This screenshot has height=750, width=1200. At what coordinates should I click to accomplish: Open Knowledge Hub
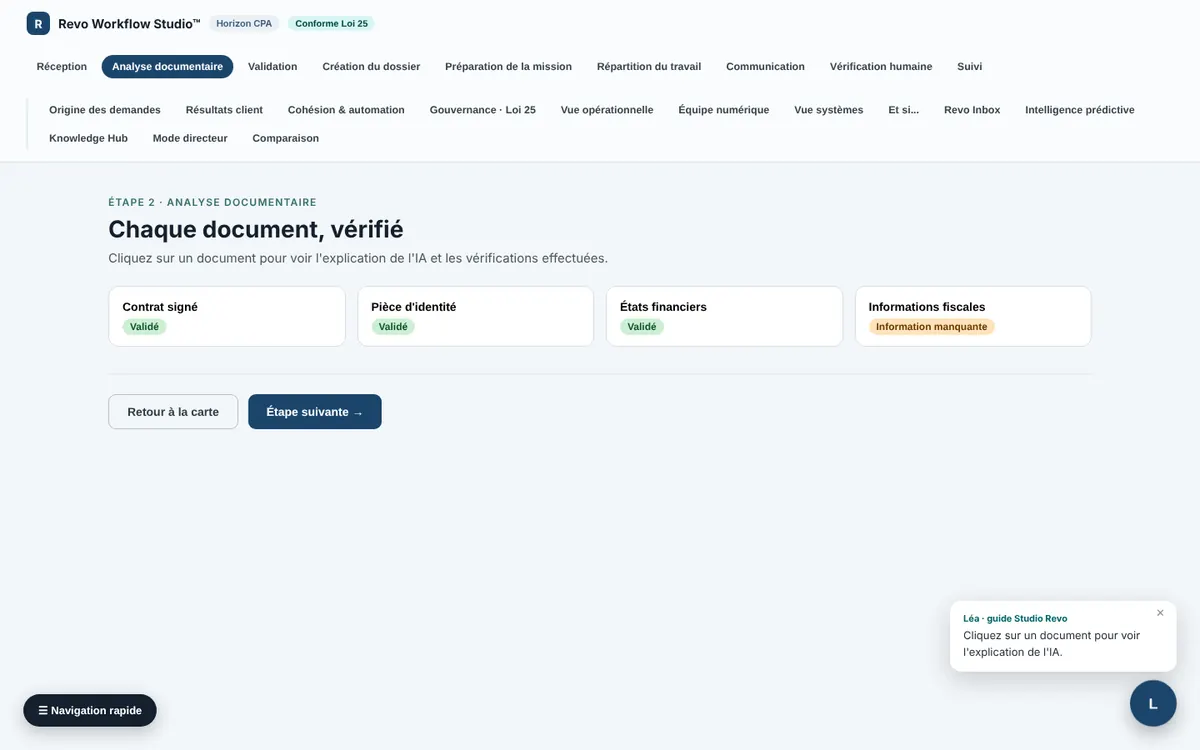[88, 138]
